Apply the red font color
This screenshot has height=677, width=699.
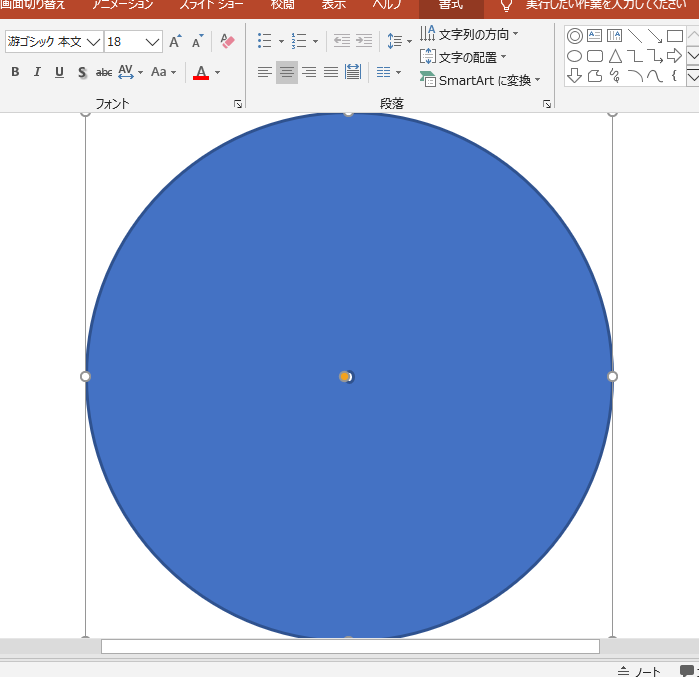coord(201,72)
